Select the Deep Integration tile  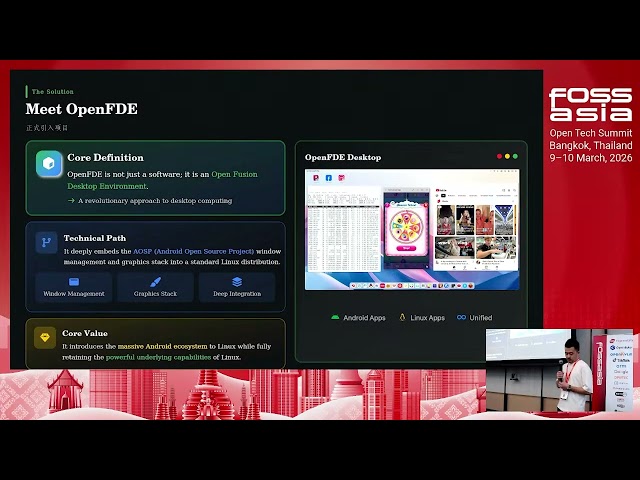coord(237,287)
